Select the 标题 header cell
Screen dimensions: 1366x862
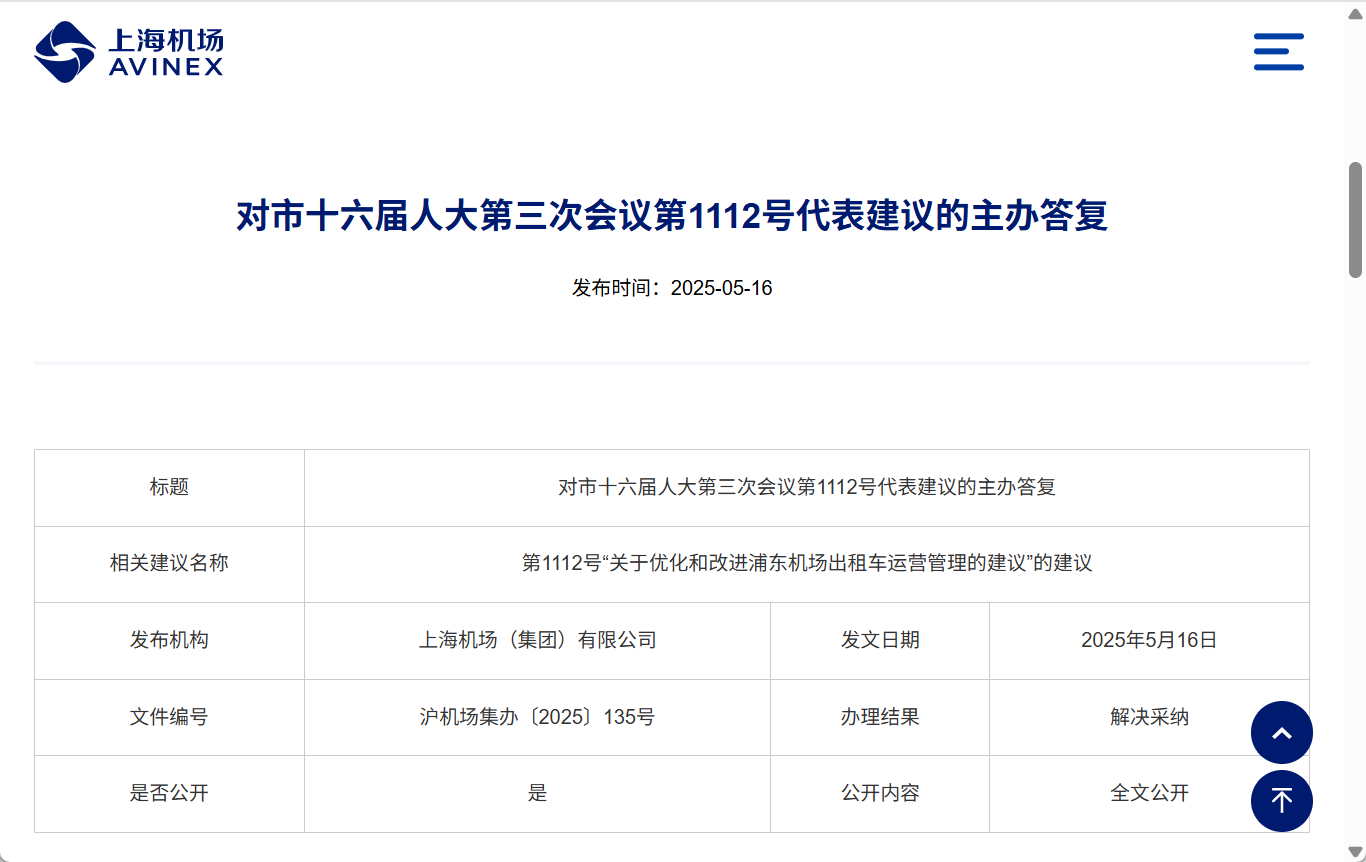[x=169, y=487]
